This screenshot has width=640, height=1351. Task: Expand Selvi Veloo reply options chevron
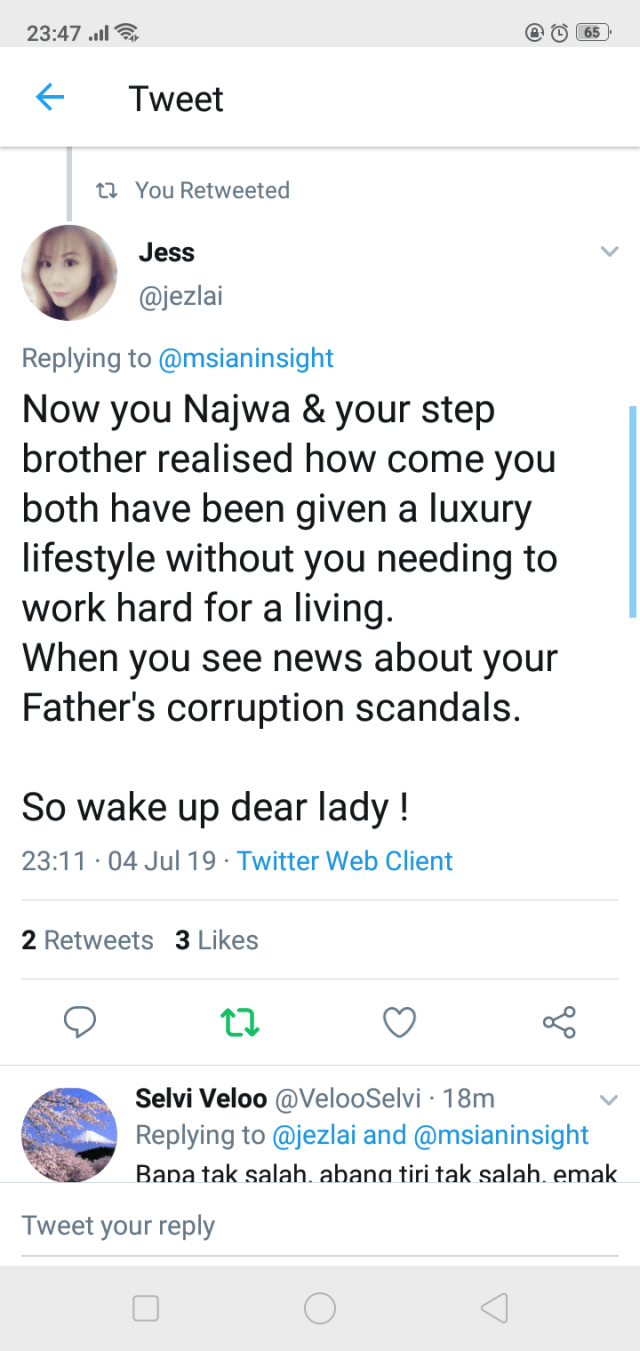609,1100
